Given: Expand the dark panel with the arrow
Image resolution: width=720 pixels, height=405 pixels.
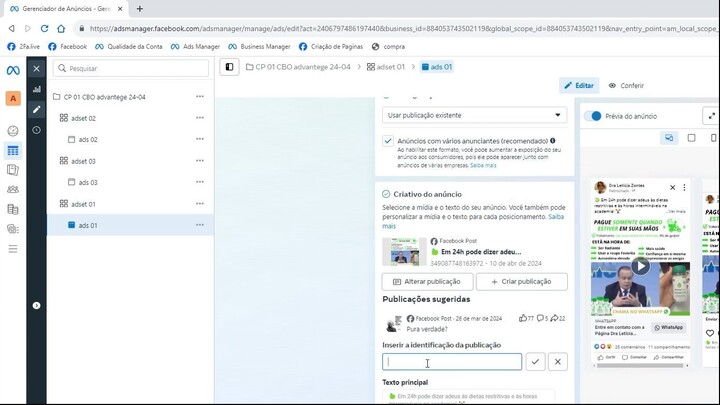Looking at the screenshot, I should pos(36,305).
